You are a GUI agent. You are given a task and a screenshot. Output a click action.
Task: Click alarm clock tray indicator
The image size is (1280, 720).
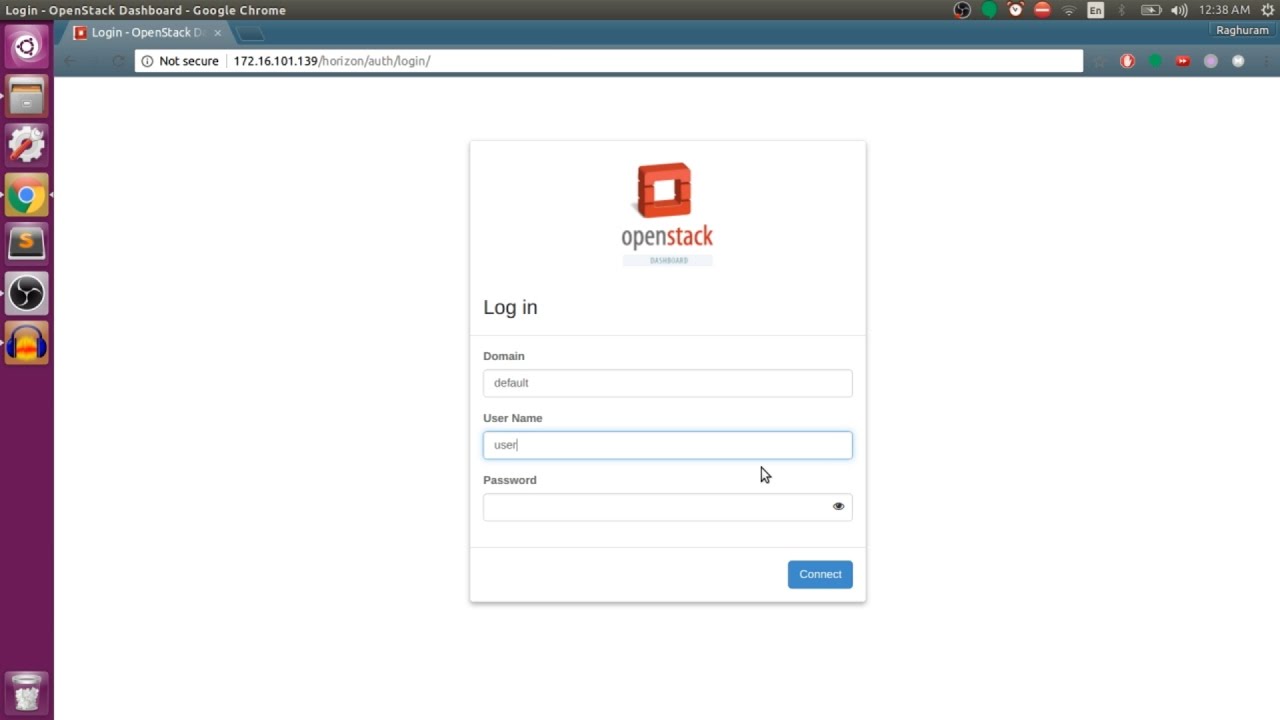1016,10
